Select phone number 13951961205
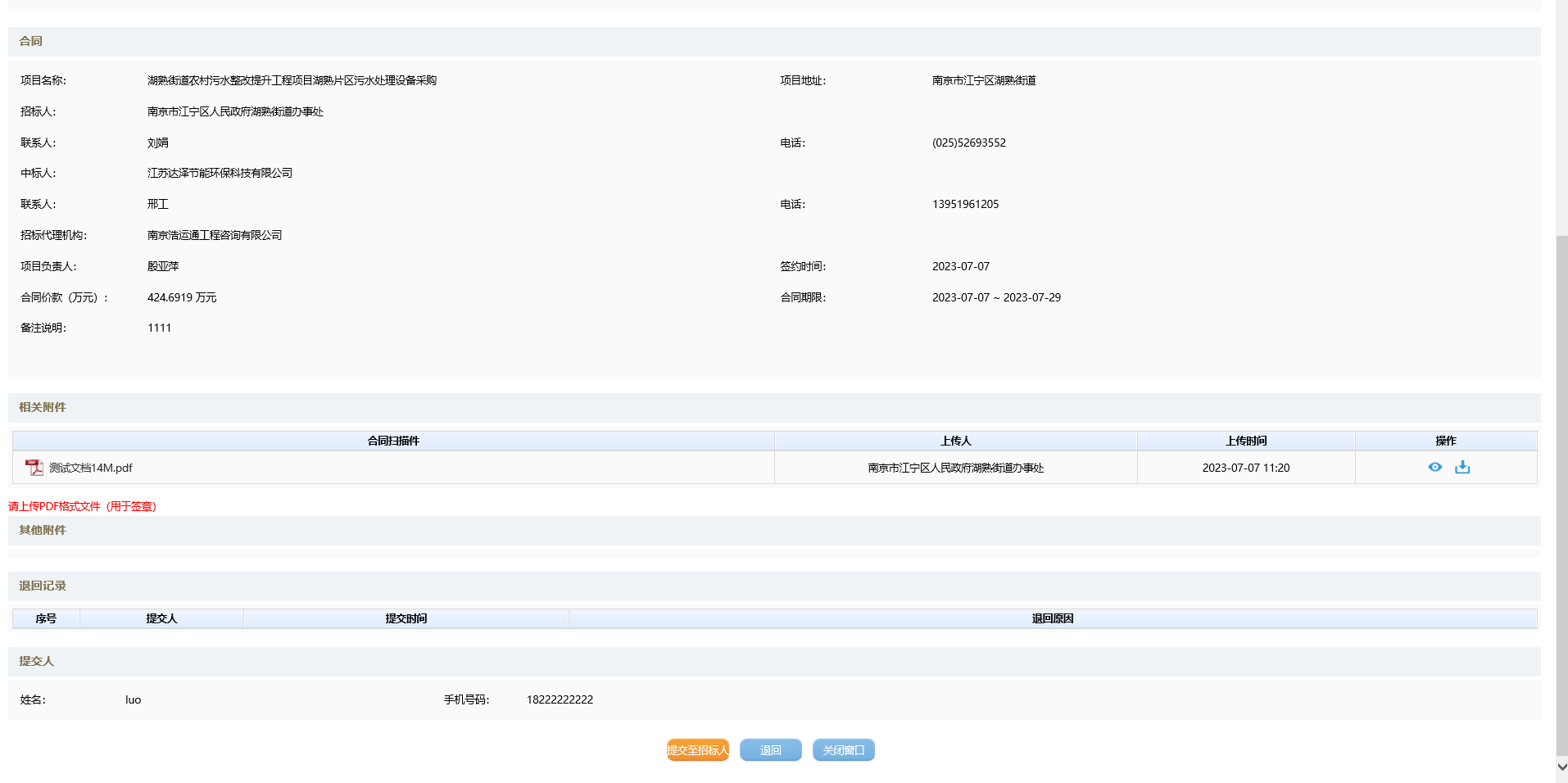Screen dimensions: 1568x783 966,204
